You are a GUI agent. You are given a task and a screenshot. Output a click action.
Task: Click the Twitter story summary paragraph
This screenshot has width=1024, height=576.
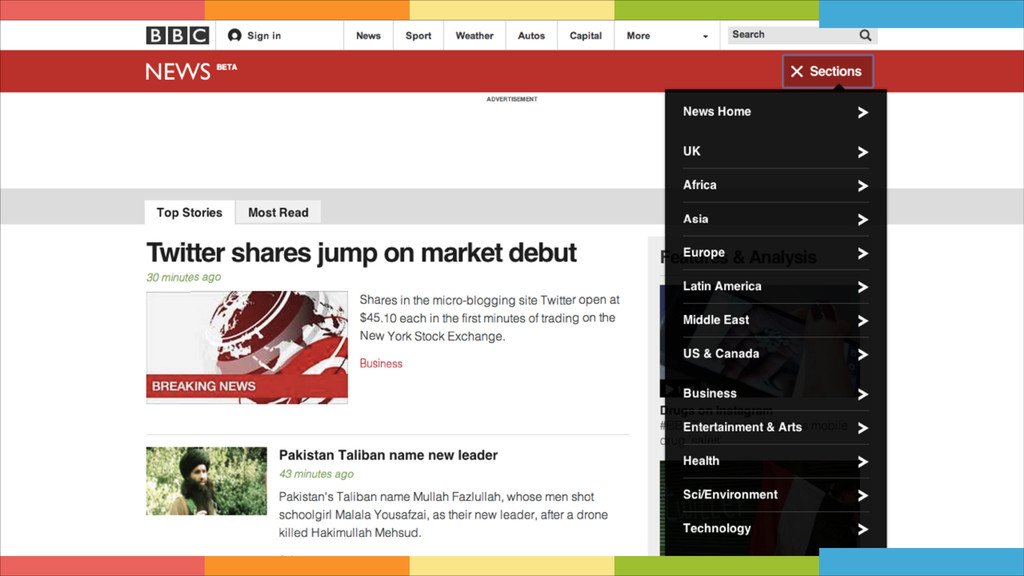(490, 318)
